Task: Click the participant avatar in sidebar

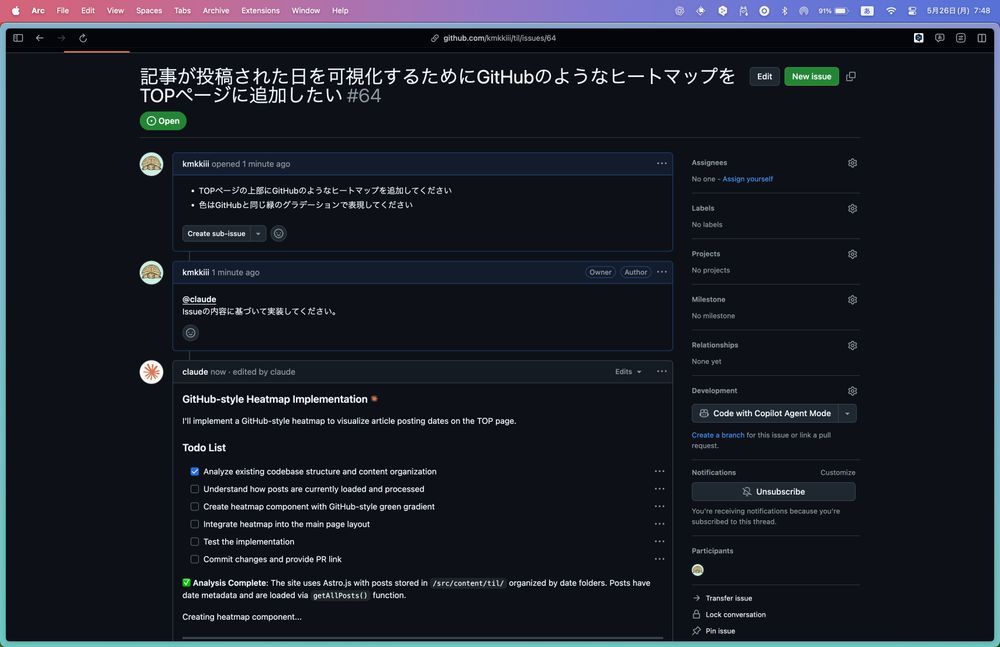Action: point(698,570)
